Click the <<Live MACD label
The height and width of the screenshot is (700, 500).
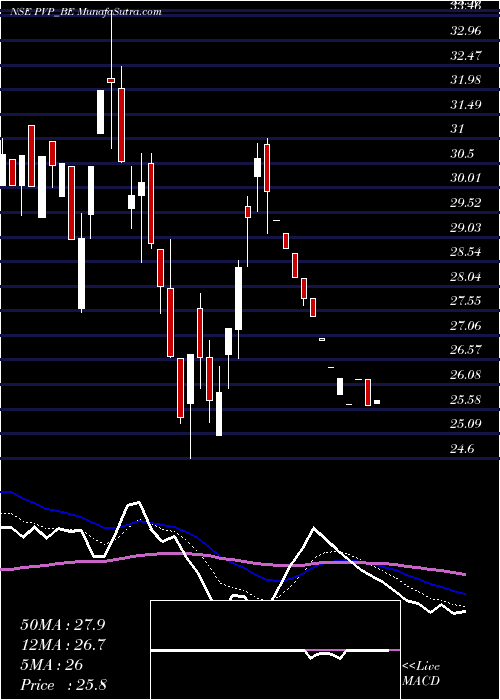(421, 674)
